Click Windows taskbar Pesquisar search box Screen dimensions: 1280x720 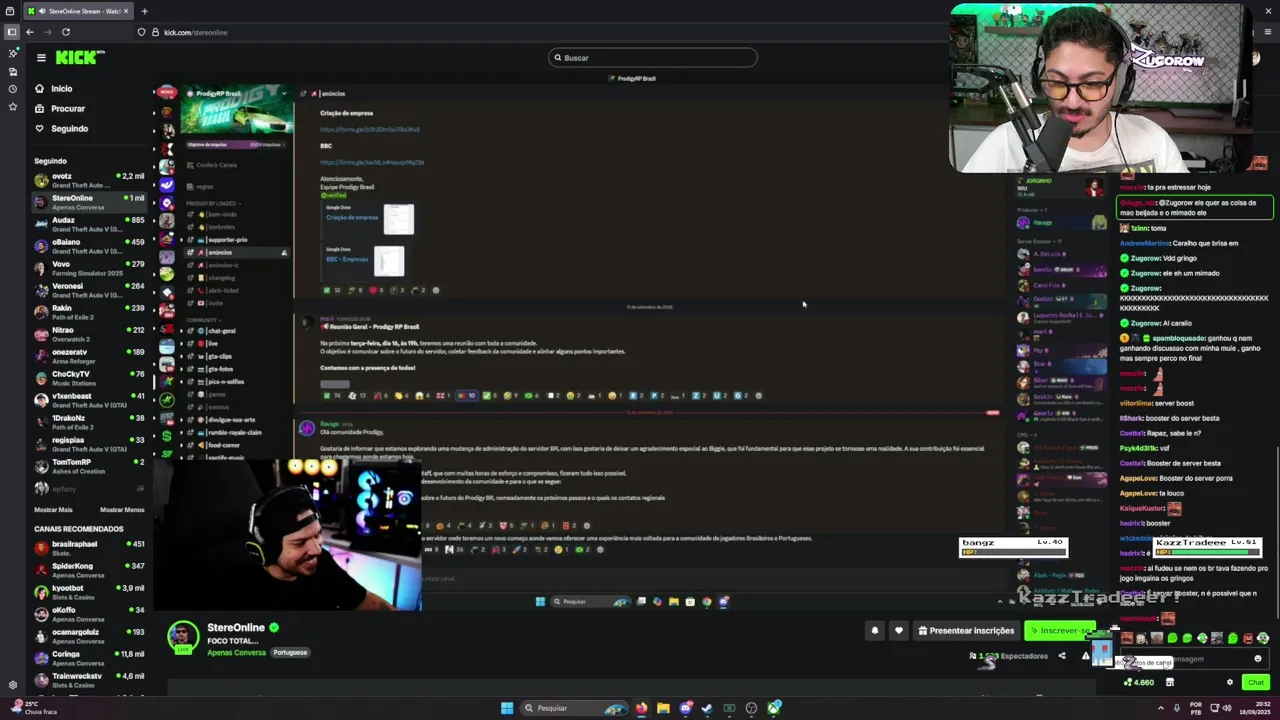(574, 708)
